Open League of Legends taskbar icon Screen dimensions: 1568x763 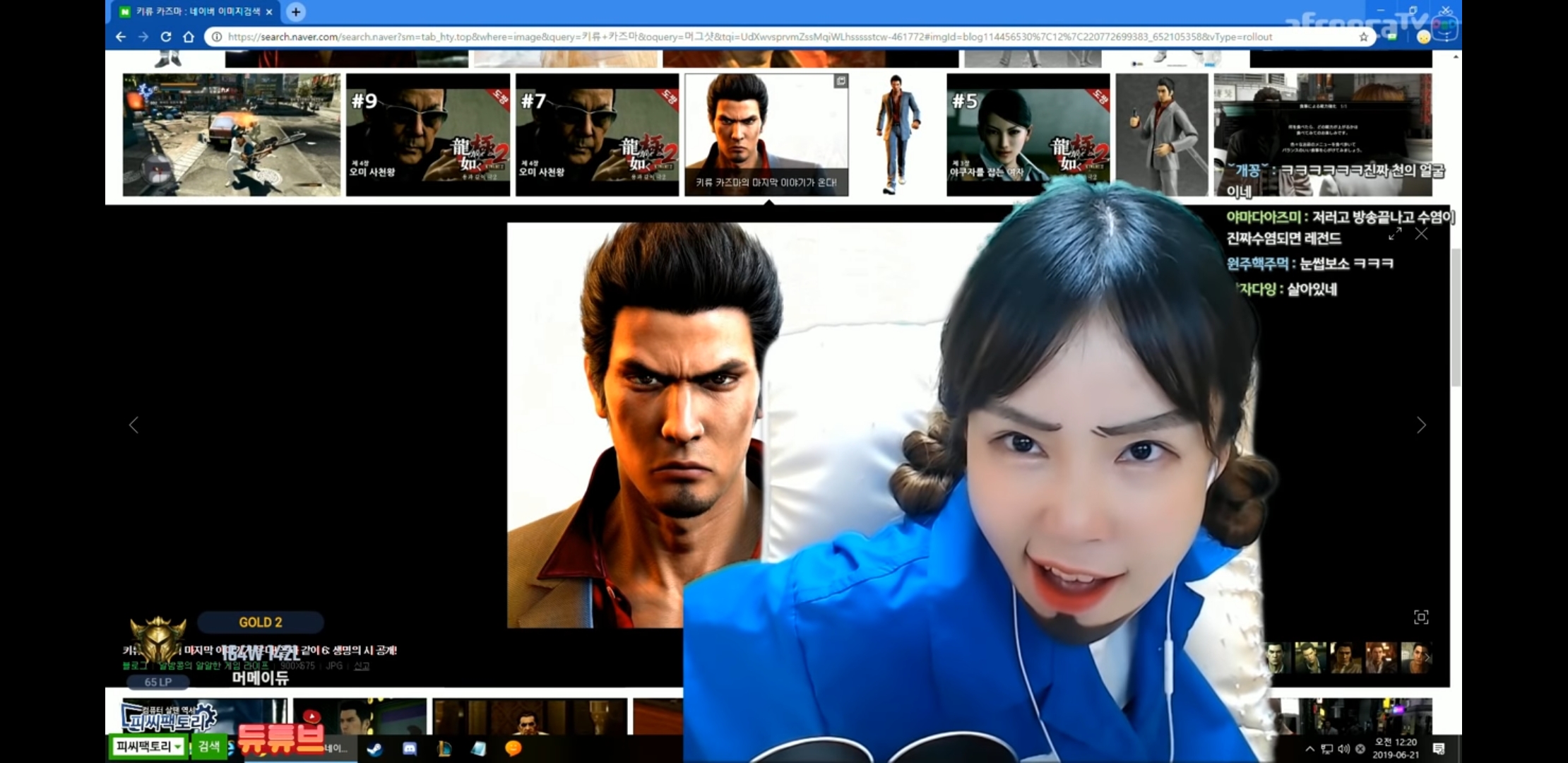444,749
